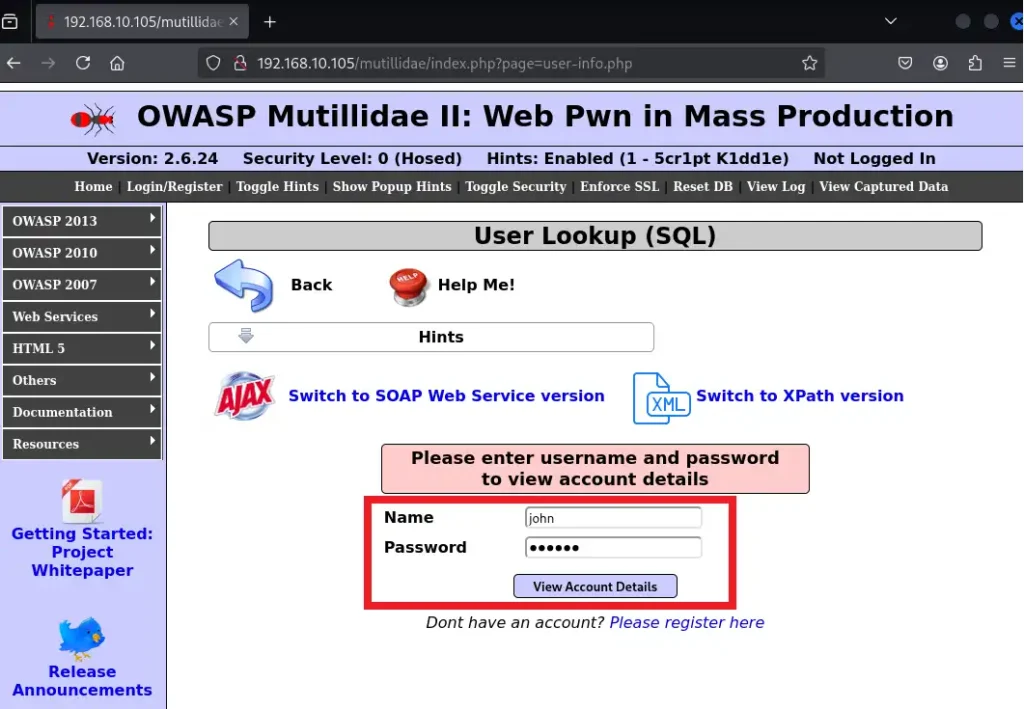Expand the Hints section arrow icon

coord(246,336)
